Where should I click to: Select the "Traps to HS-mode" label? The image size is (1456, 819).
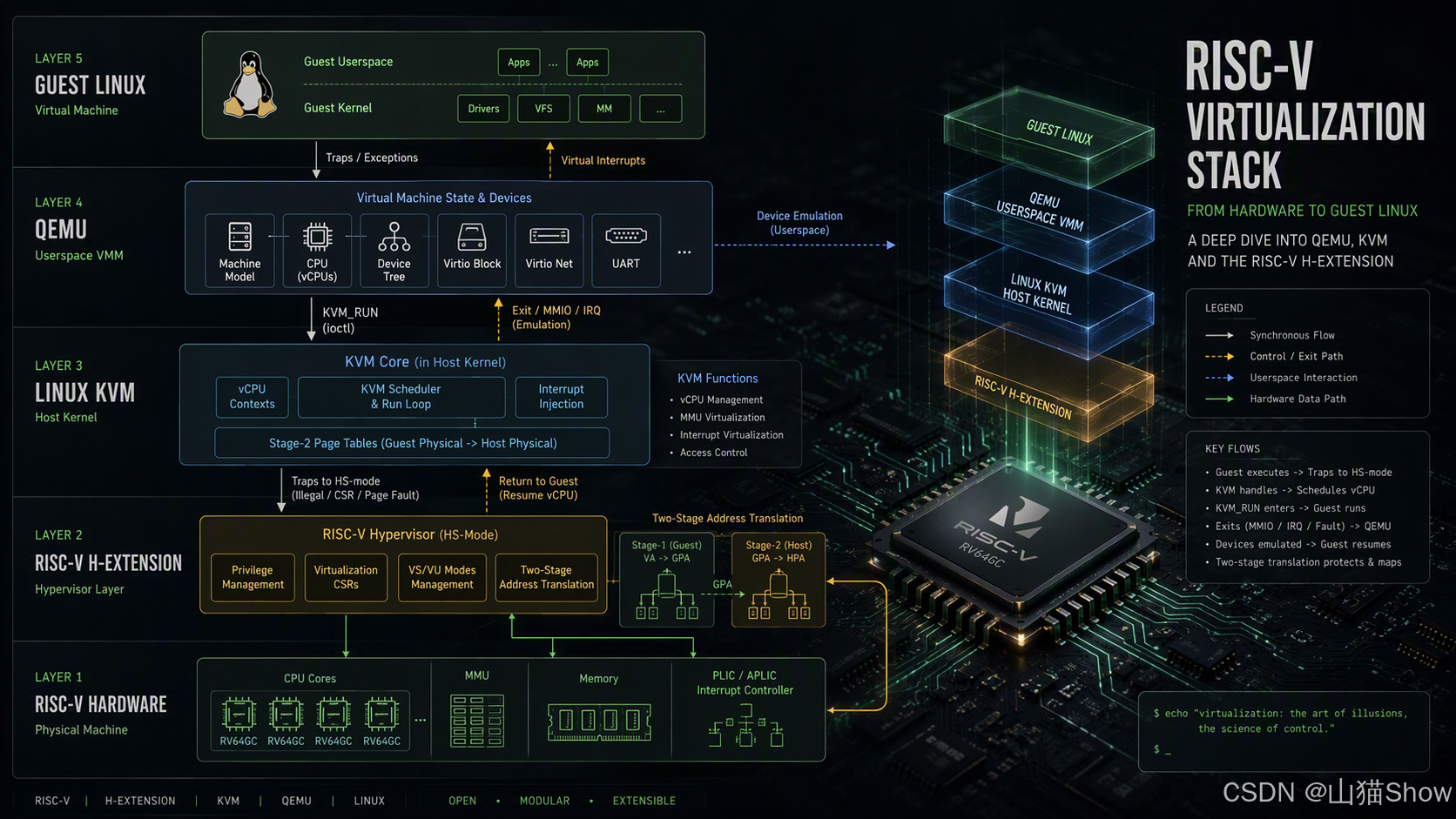tap(335, 481)
